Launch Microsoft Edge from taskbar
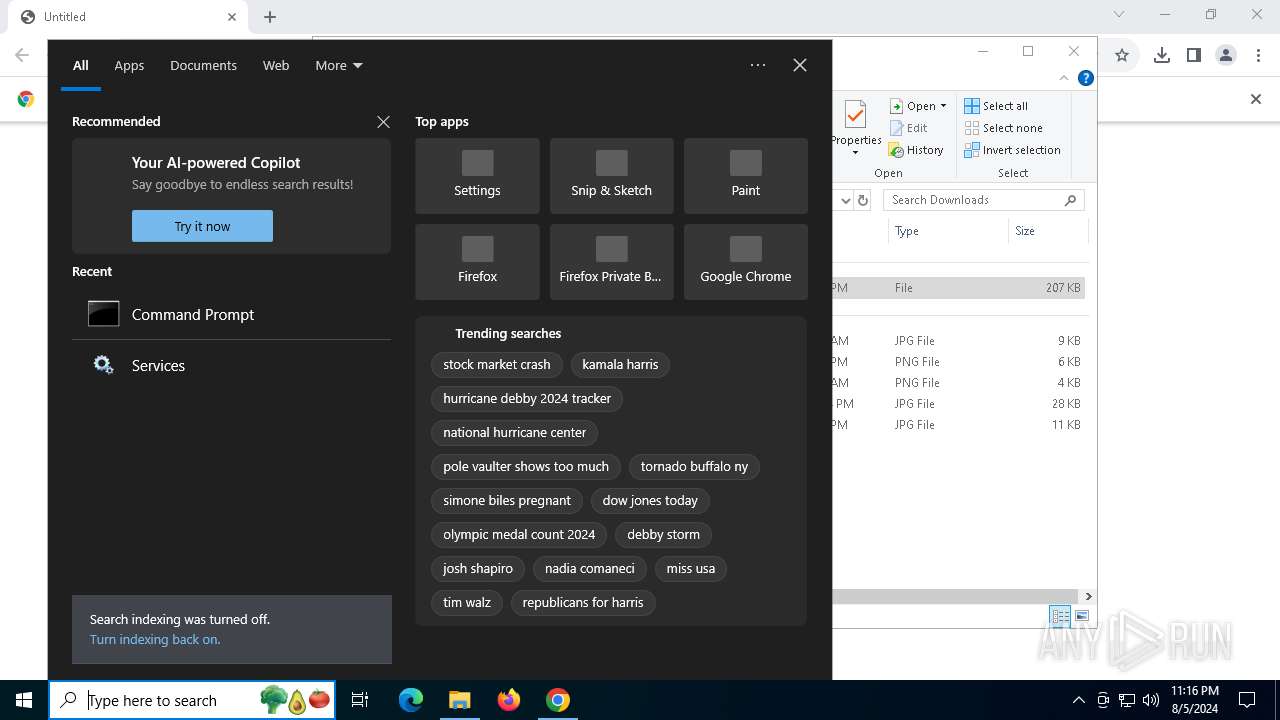Viewport: 1280px width, 720px height. [x=411, y=700]
